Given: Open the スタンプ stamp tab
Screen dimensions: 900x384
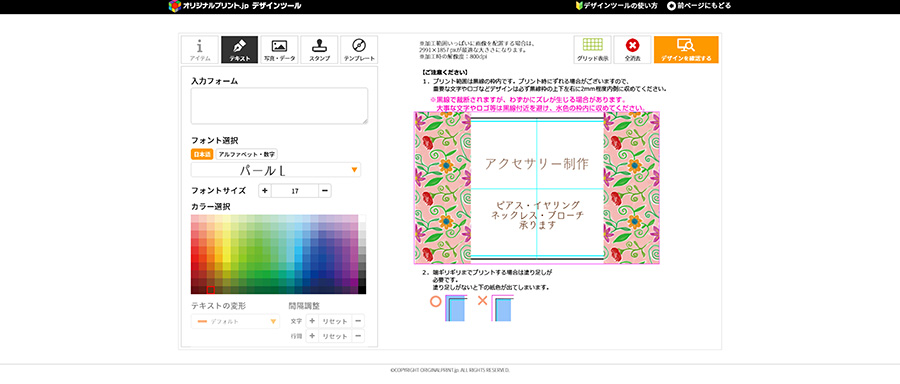Looking at the screenshot, I should click(x=319, y=49).
